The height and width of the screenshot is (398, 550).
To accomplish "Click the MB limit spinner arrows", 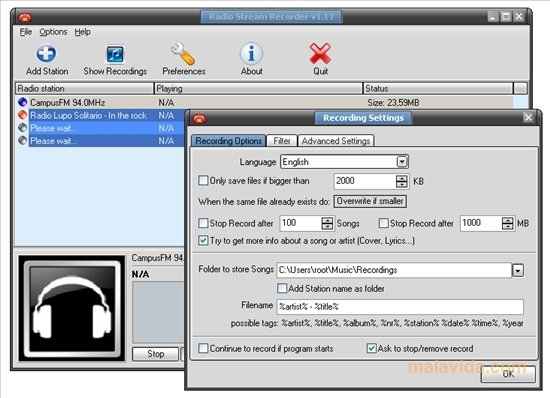I will point(507,223).
